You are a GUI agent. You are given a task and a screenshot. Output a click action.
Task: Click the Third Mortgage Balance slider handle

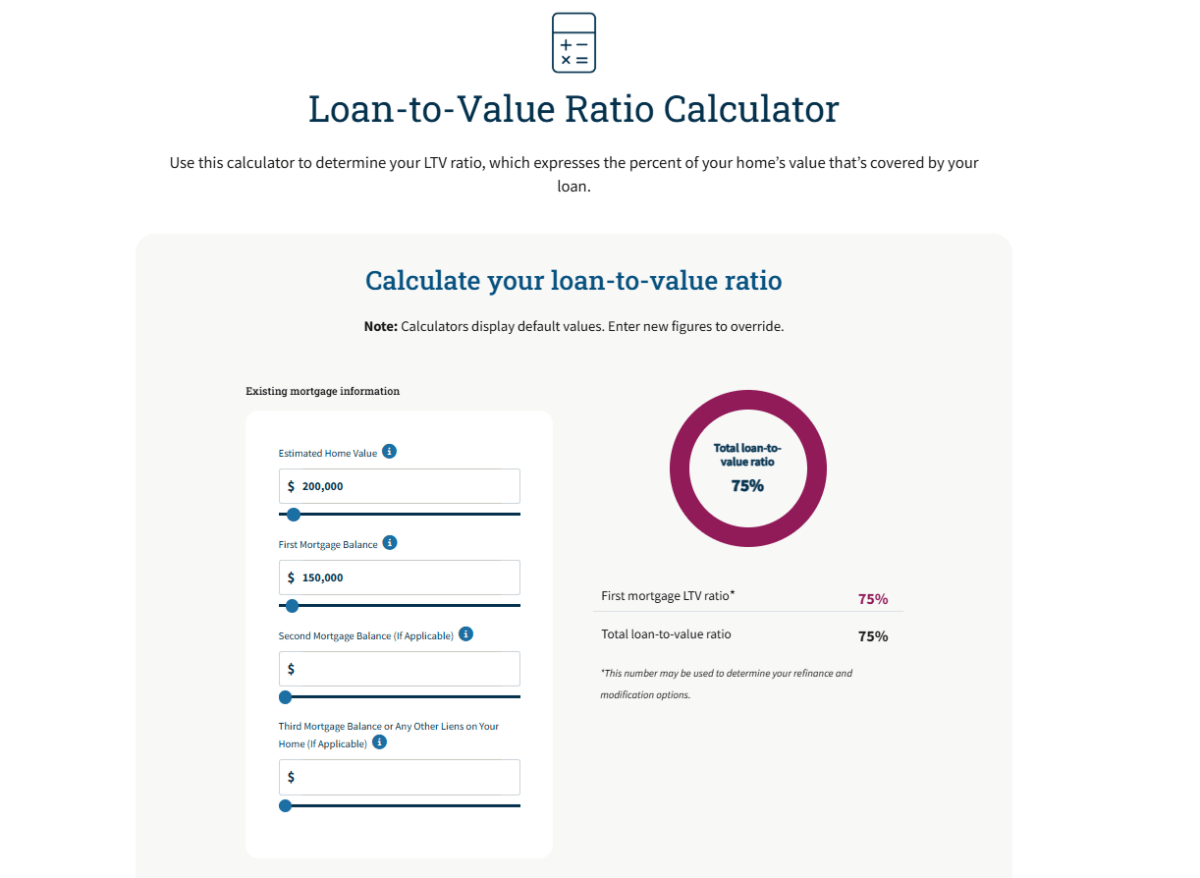pos(285,805)
